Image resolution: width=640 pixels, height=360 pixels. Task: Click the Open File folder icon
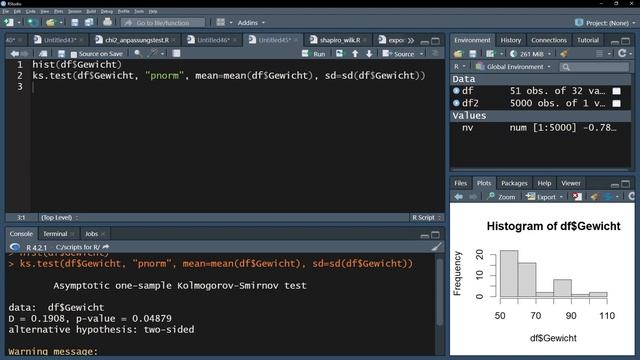[x=50, y=22]
